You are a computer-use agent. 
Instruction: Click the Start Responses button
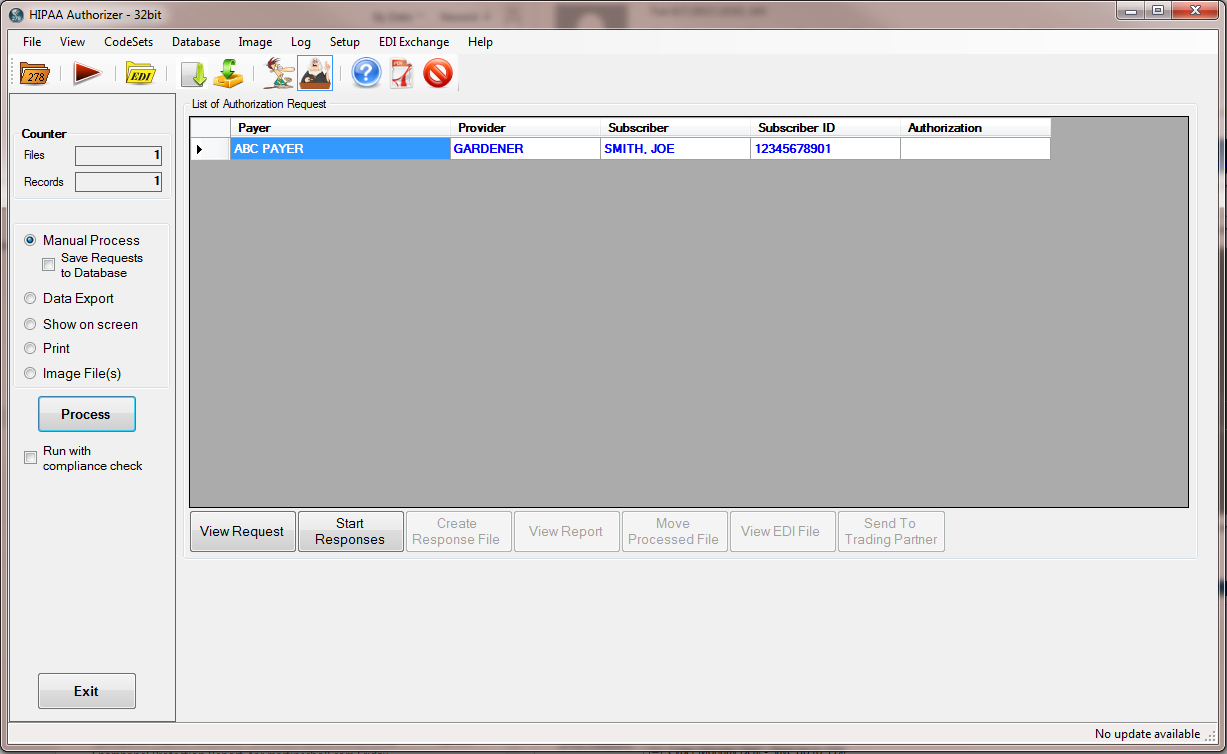350,531
